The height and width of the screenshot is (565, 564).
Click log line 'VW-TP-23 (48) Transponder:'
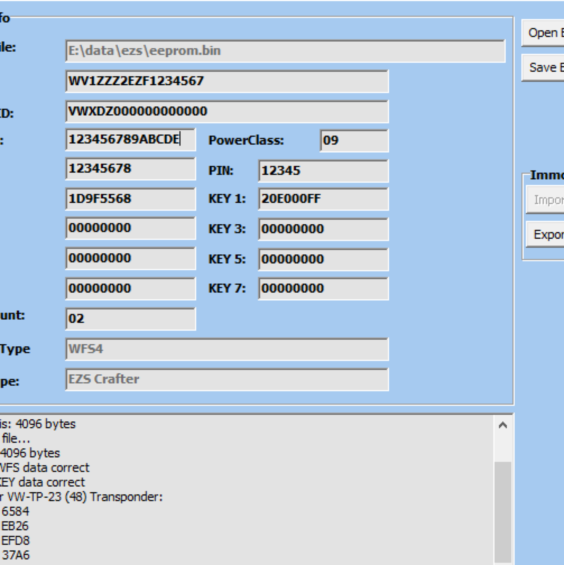(85, 497)
